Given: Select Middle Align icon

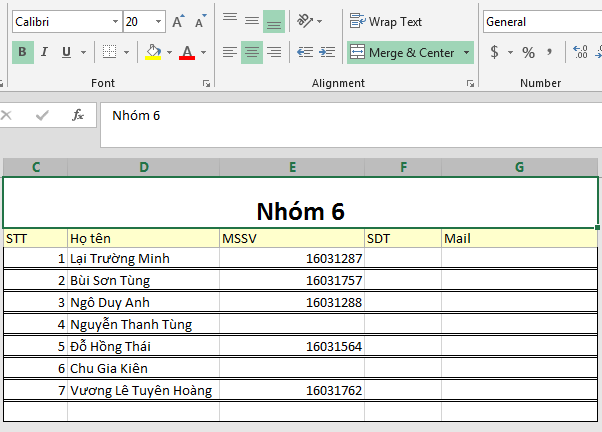Looking at the screenshot, I should [252, 21].
